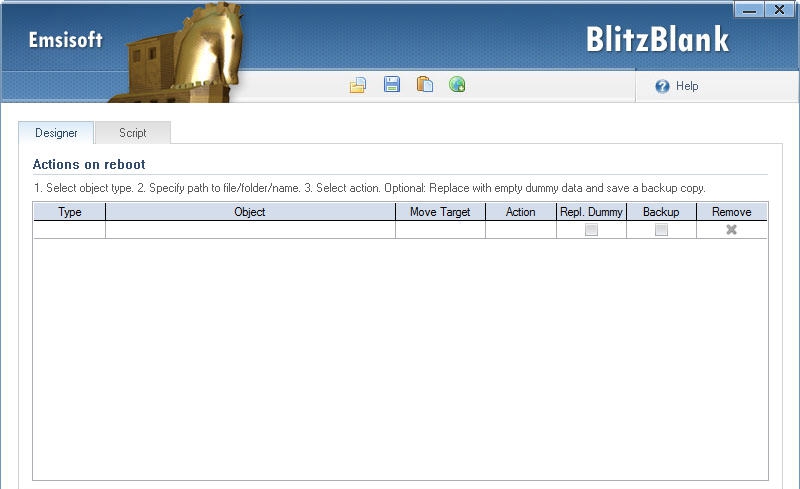Image resolution: width=800 pixels, height=489 pixels.
Task: Open a script file via folder icon
Action: [358, 85]
